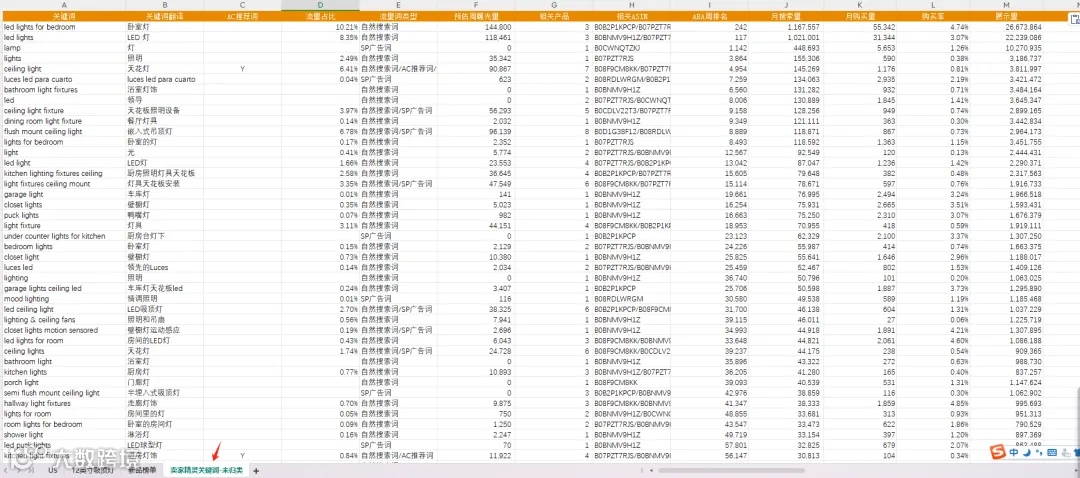Select column H header letter
This screenshot has height=478, width=1080.
[632, 6]
